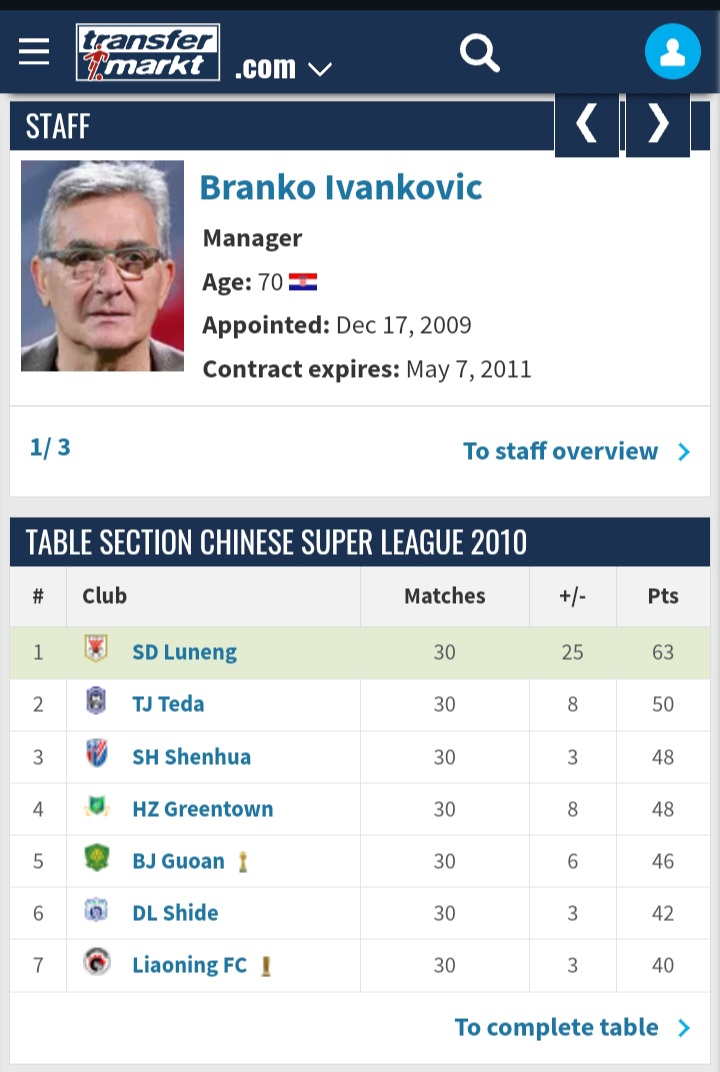Open the user profile icon
720x1072 pixels.
click(x=672, y=51)
